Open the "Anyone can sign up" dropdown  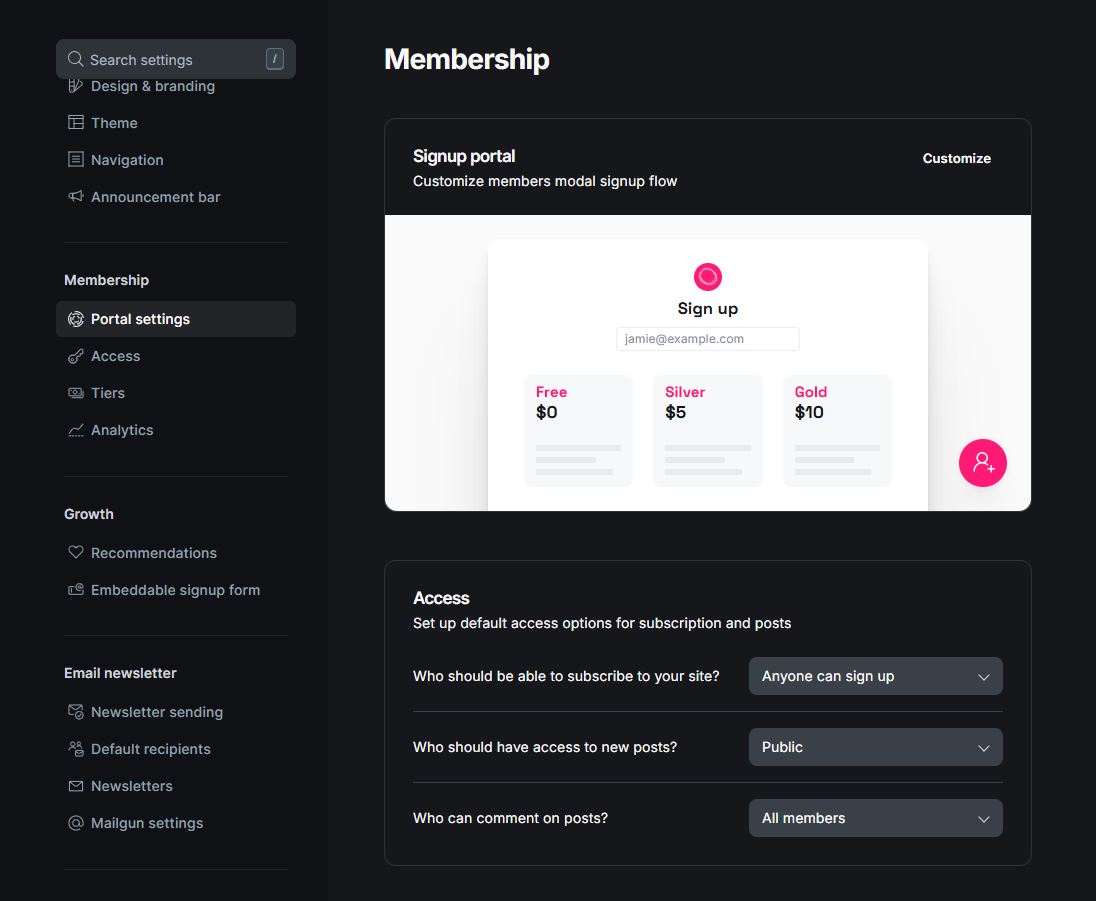[875, 676]
